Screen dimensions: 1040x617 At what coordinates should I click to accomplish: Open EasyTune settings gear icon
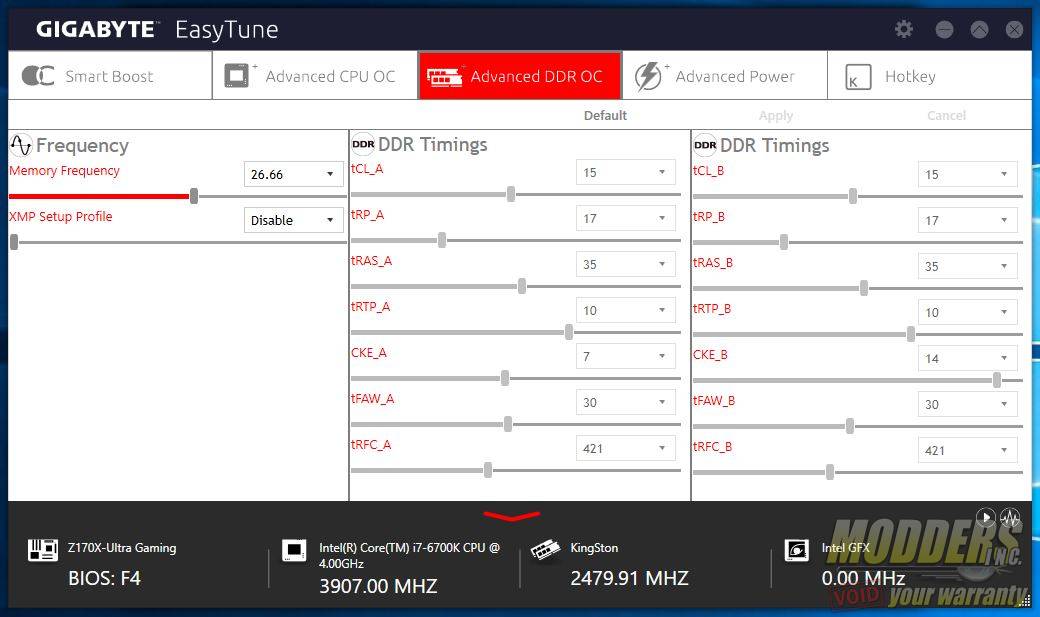(903, 29)
